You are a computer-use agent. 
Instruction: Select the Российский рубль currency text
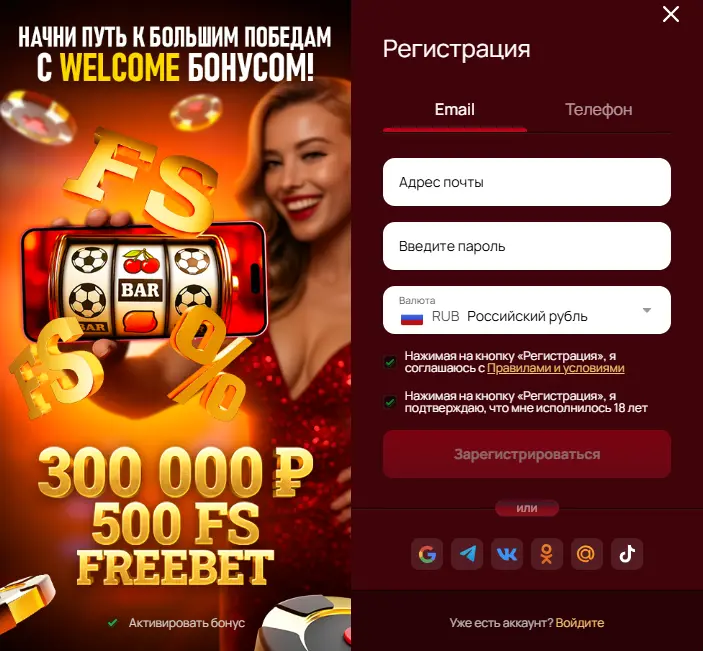tap(527, 317)
